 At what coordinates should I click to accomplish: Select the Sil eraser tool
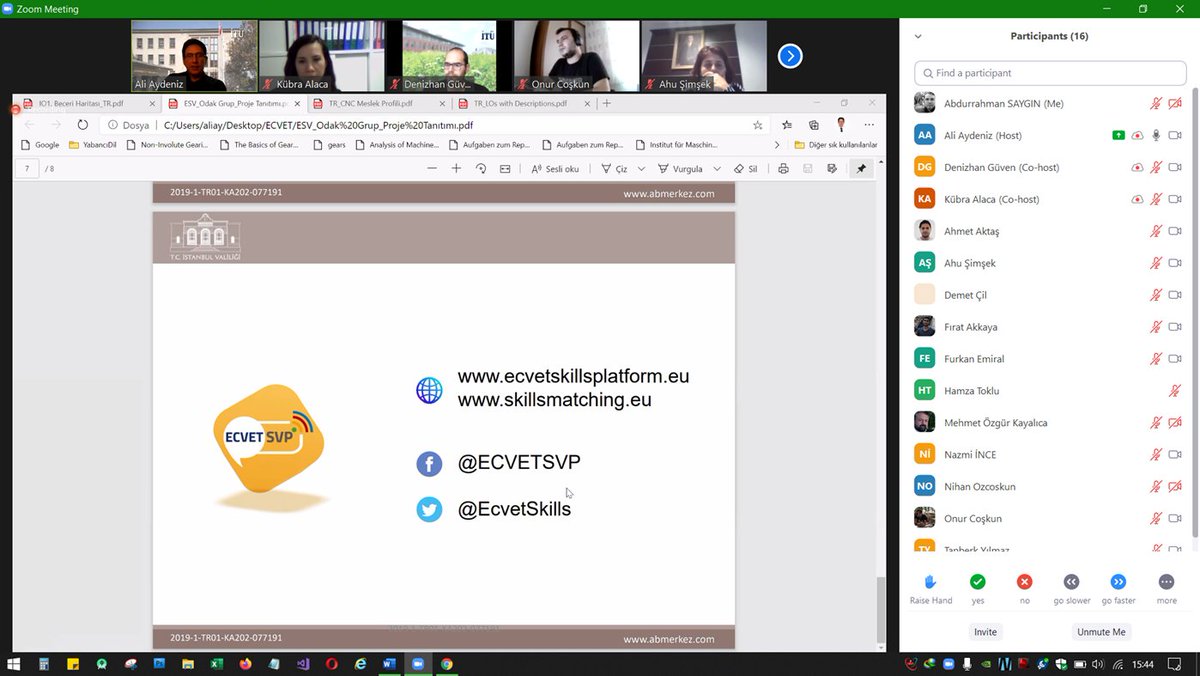(745, 169)
